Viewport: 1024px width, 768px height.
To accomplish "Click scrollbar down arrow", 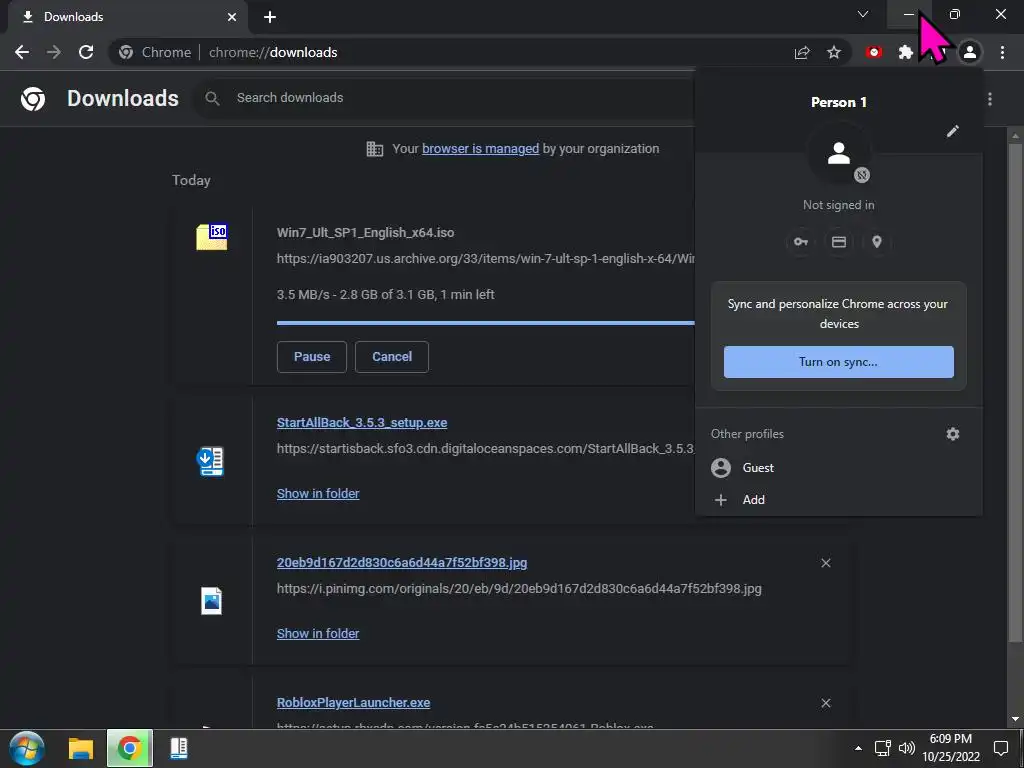I will 1015,720.
